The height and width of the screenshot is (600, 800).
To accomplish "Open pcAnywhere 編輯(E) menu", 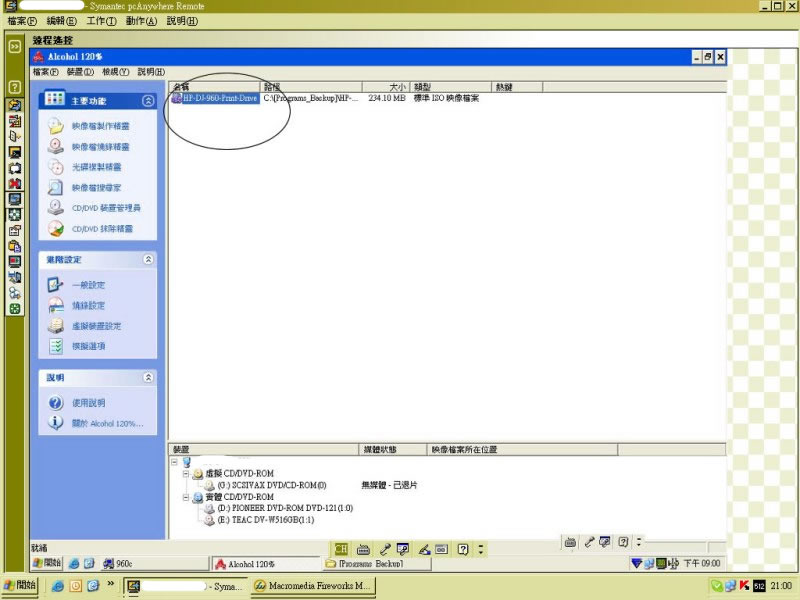I will [61, 21].
